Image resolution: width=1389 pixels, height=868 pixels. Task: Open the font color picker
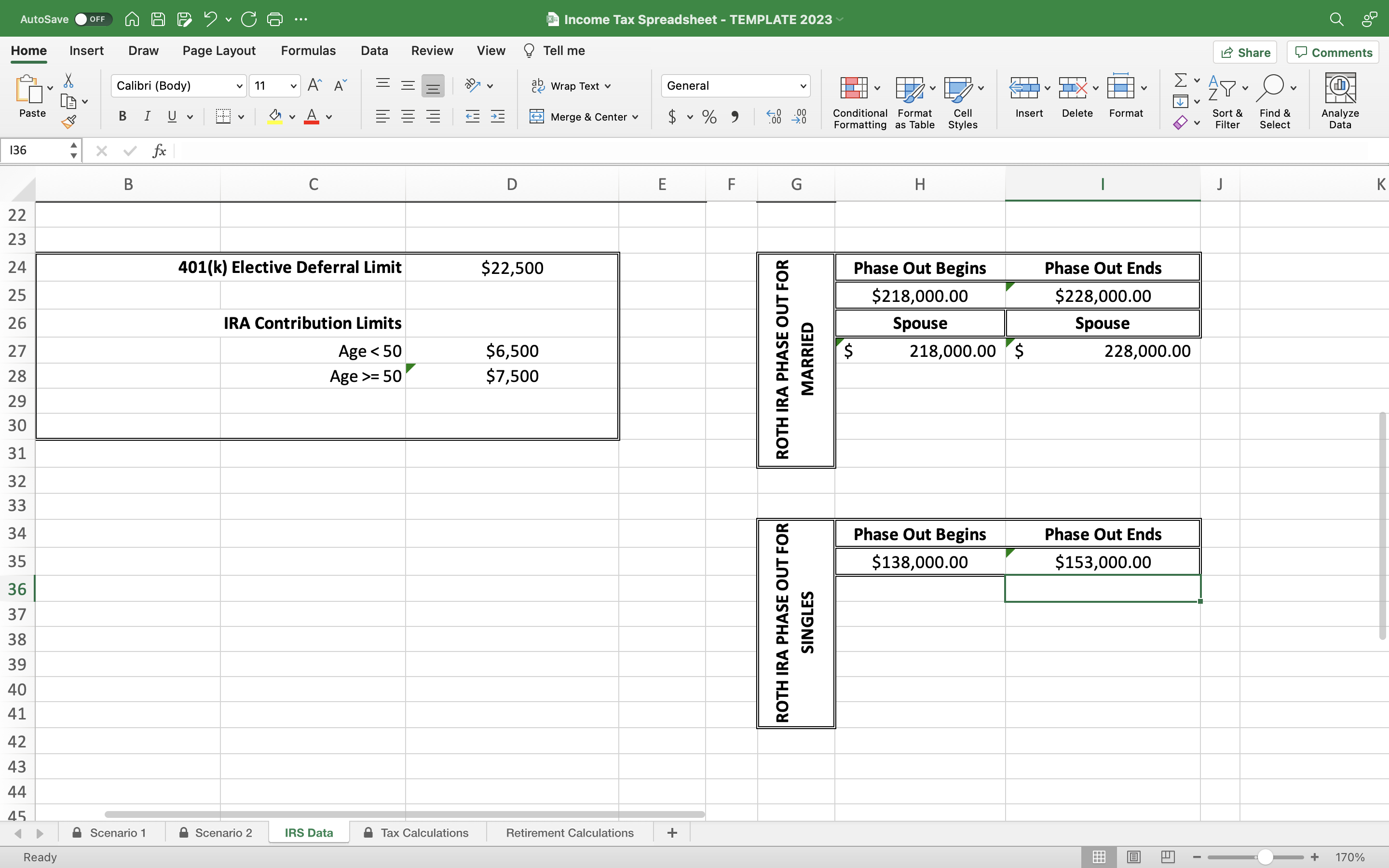point(329,117)
